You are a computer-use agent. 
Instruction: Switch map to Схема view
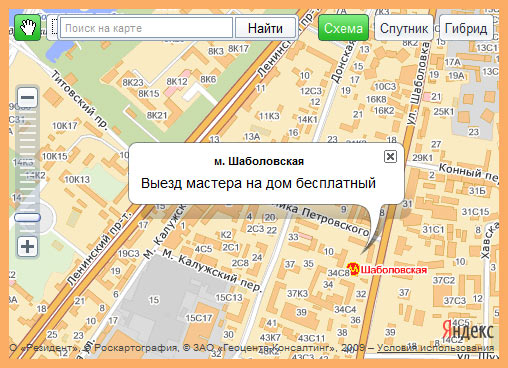[343, 28]
